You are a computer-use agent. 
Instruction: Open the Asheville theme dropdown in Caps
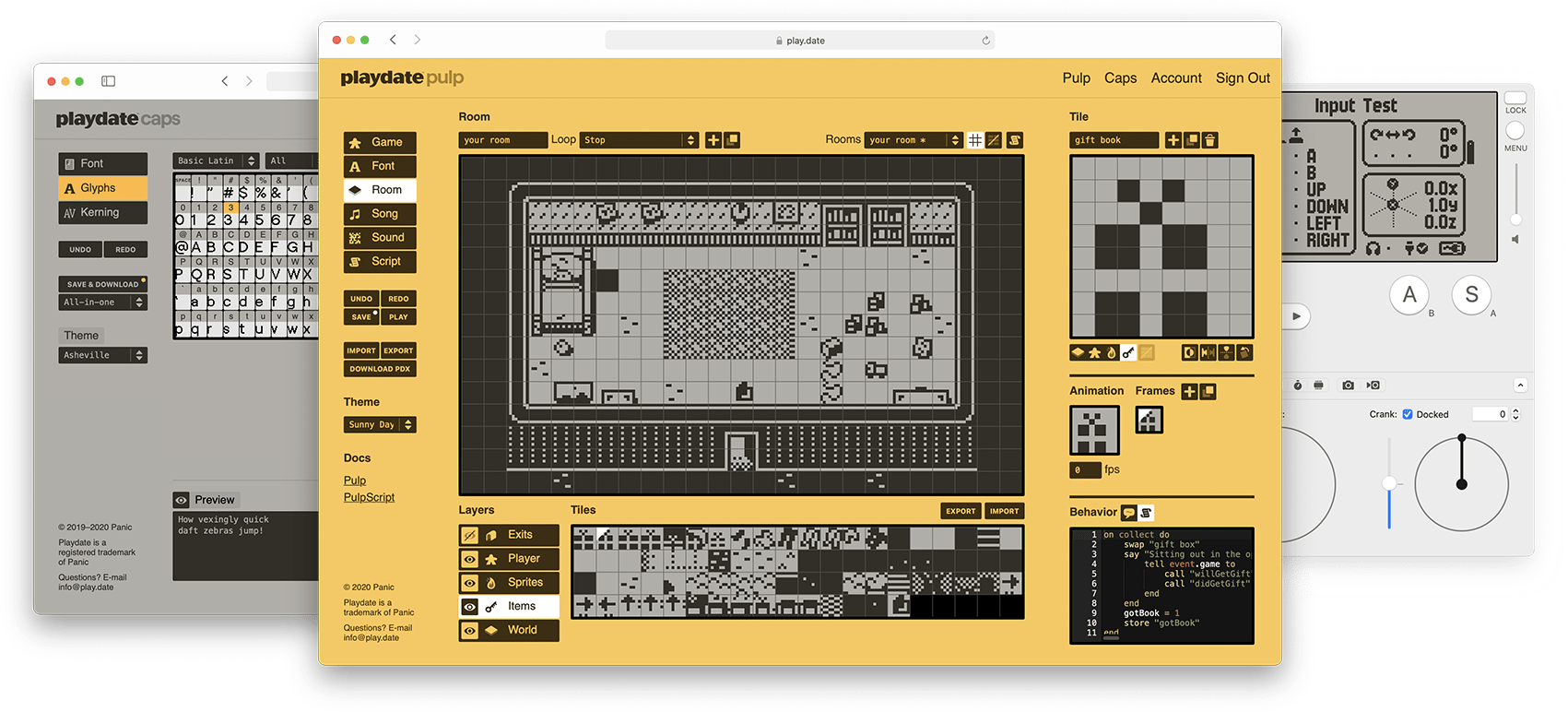tap(103, 355)
